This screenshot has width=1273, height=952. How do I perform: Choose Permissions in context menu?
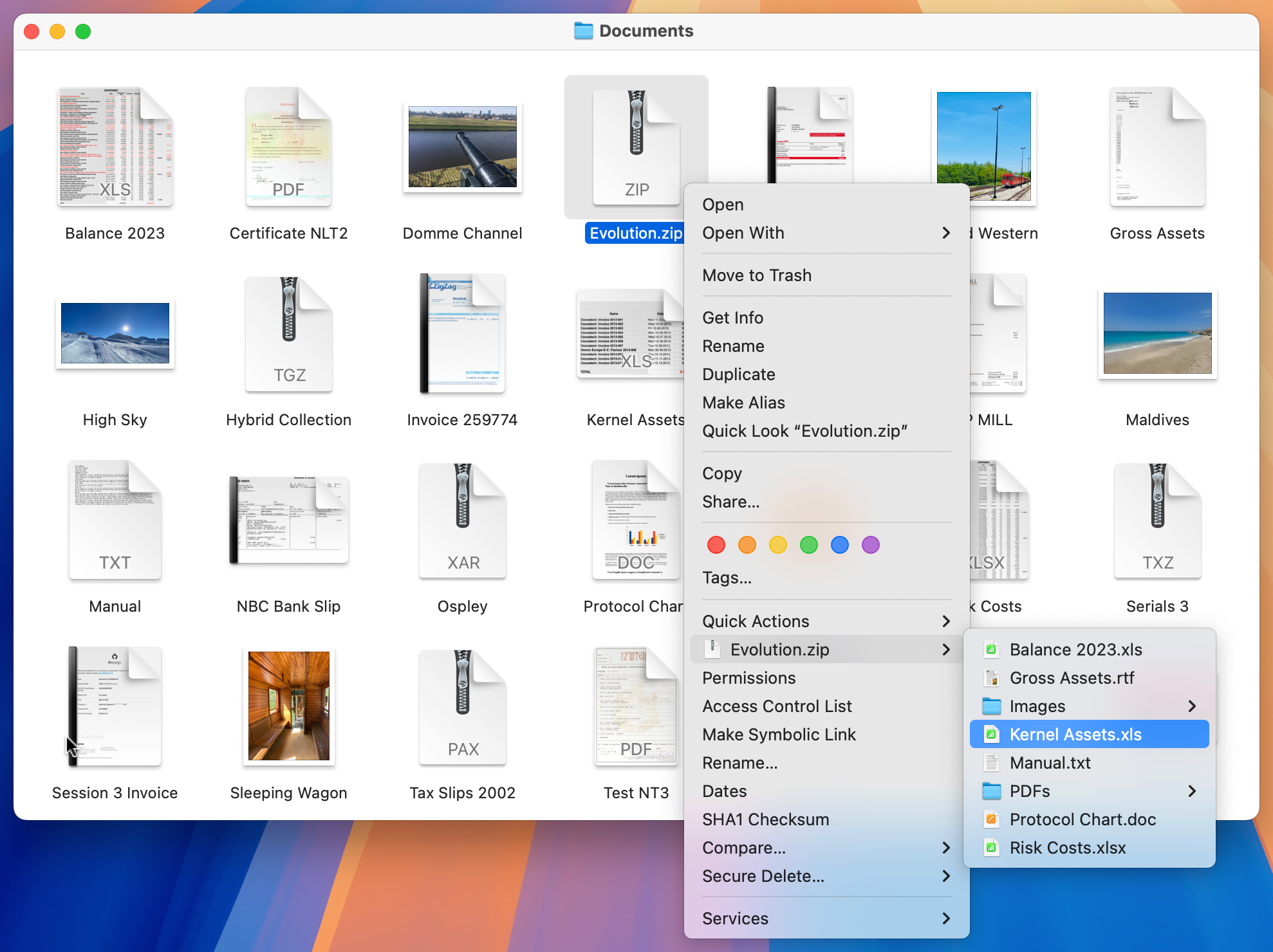pyautogui.click(x=827, y=678)
